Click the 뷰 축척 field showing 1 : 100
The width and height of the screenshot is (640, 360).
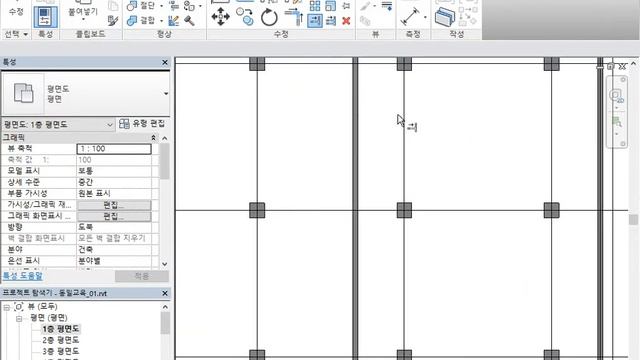114,149
